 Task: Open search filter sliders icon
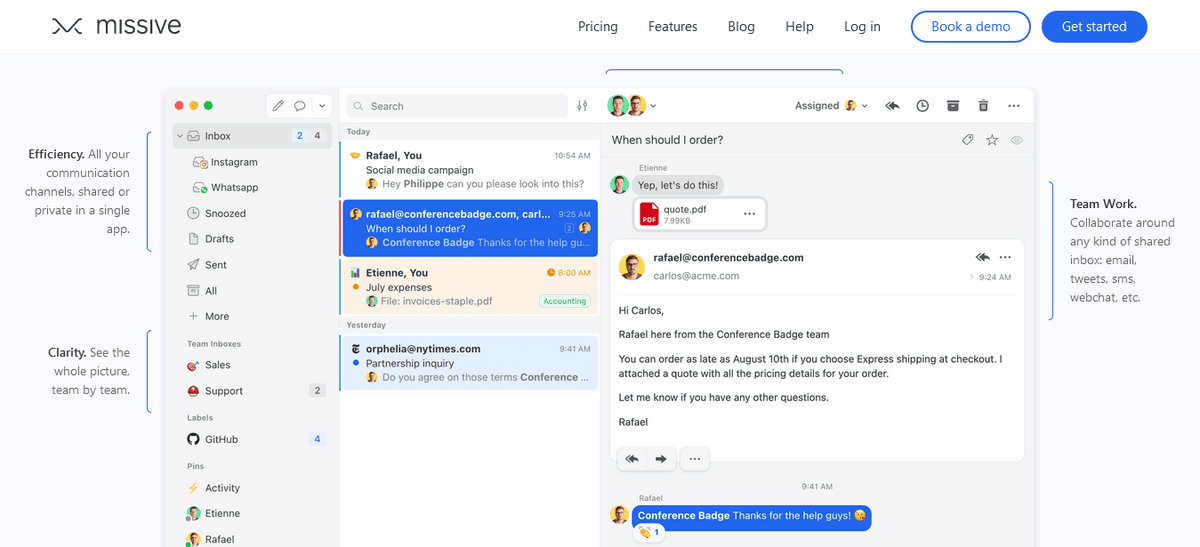coord(583,106)
